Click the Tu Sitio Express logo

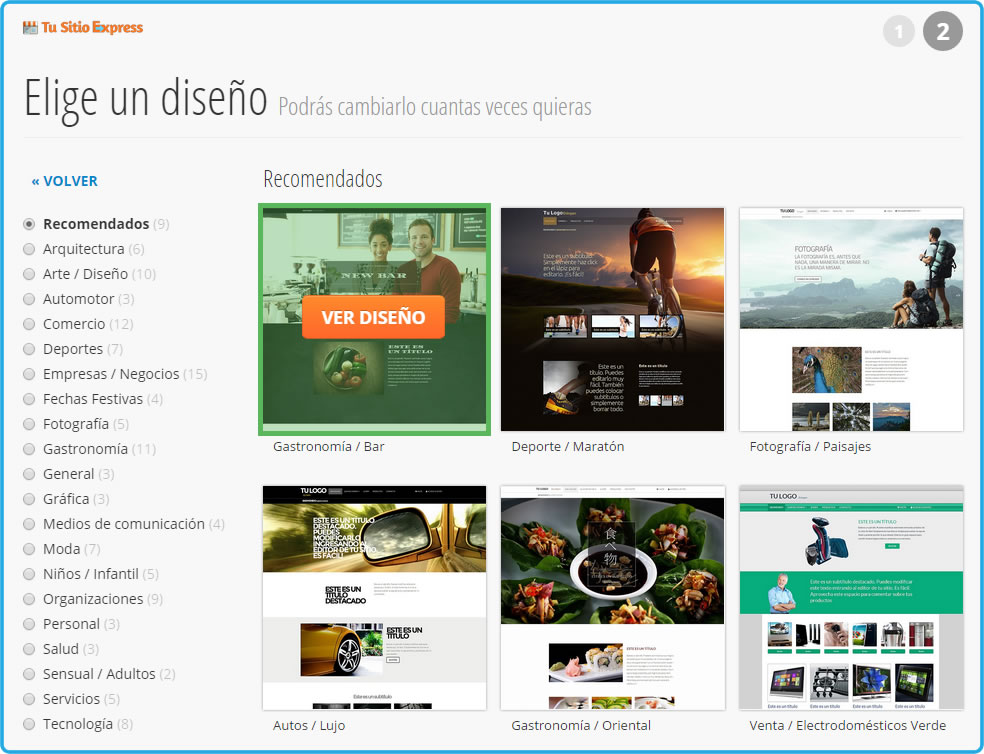(x=83, y=28)
